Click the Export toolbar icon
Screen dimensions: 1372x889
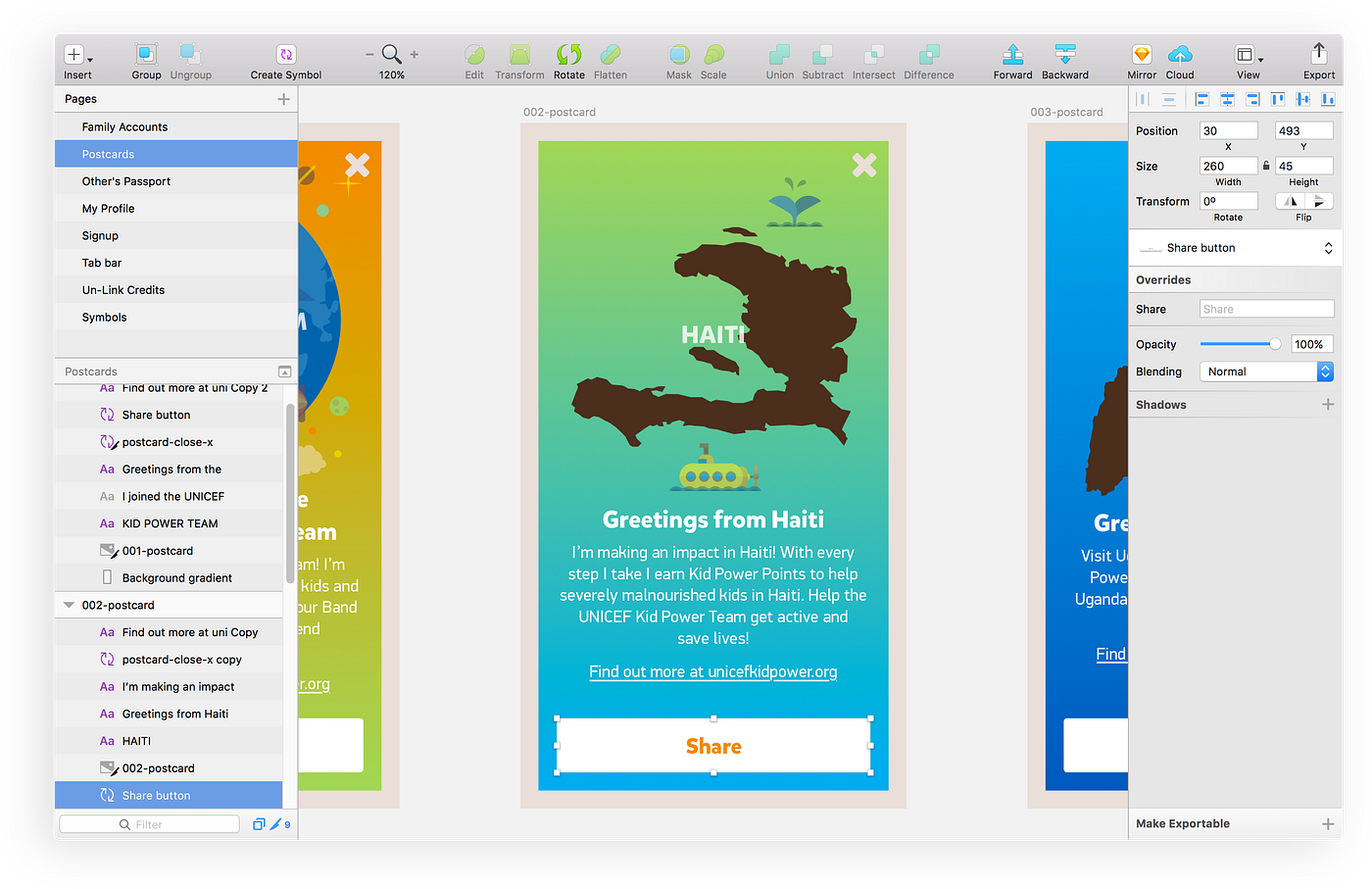click(1319, 53)
